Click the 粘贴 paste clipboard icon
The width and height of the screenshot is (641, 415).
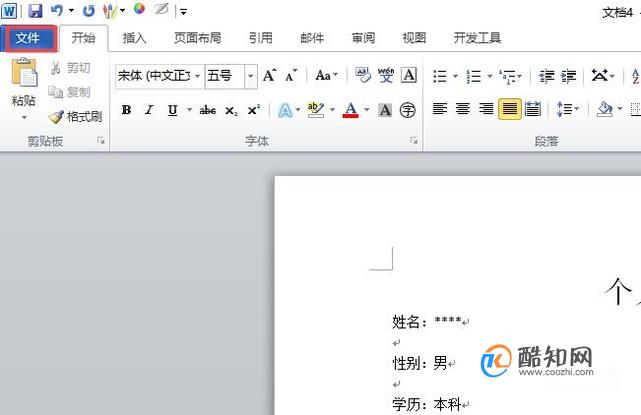pyautogui.click(x=24, y=72)
